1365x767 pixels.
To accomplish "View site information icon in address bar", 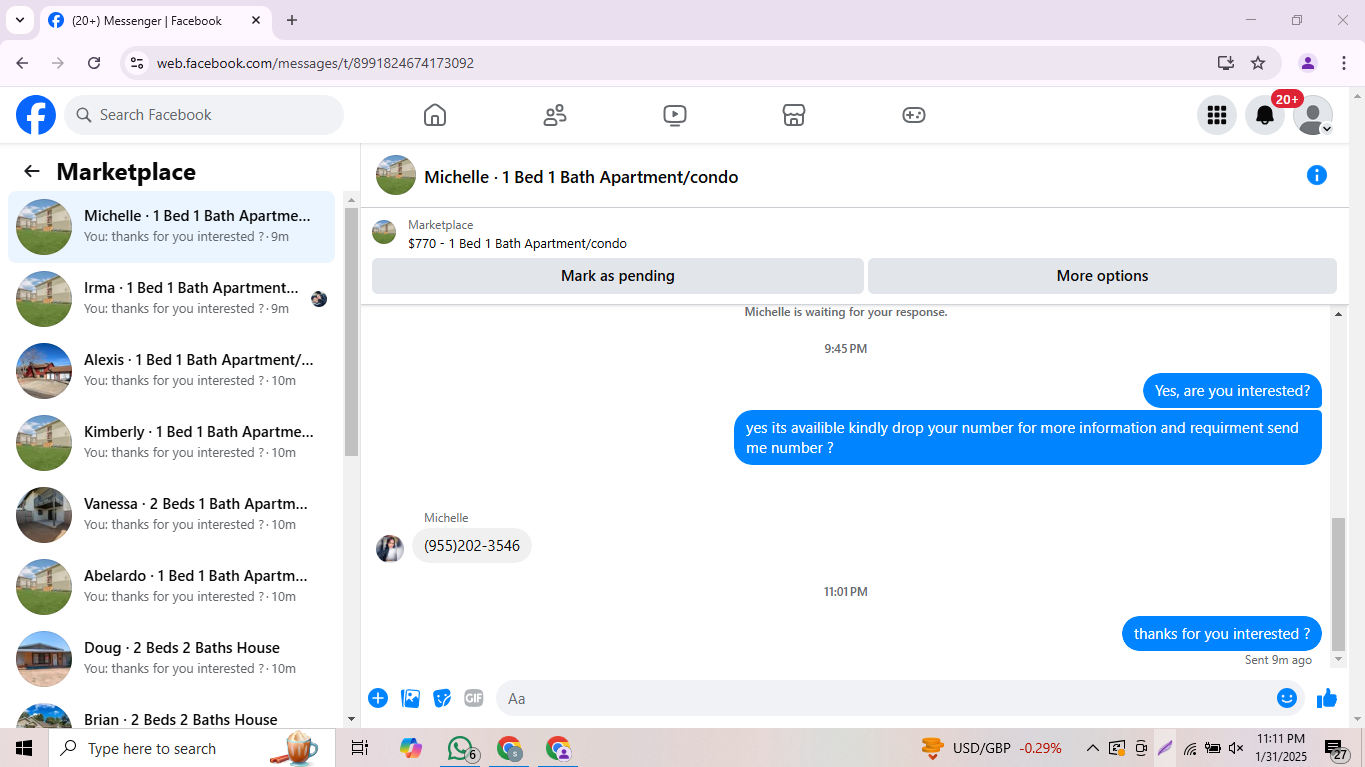I will (138, 63).
